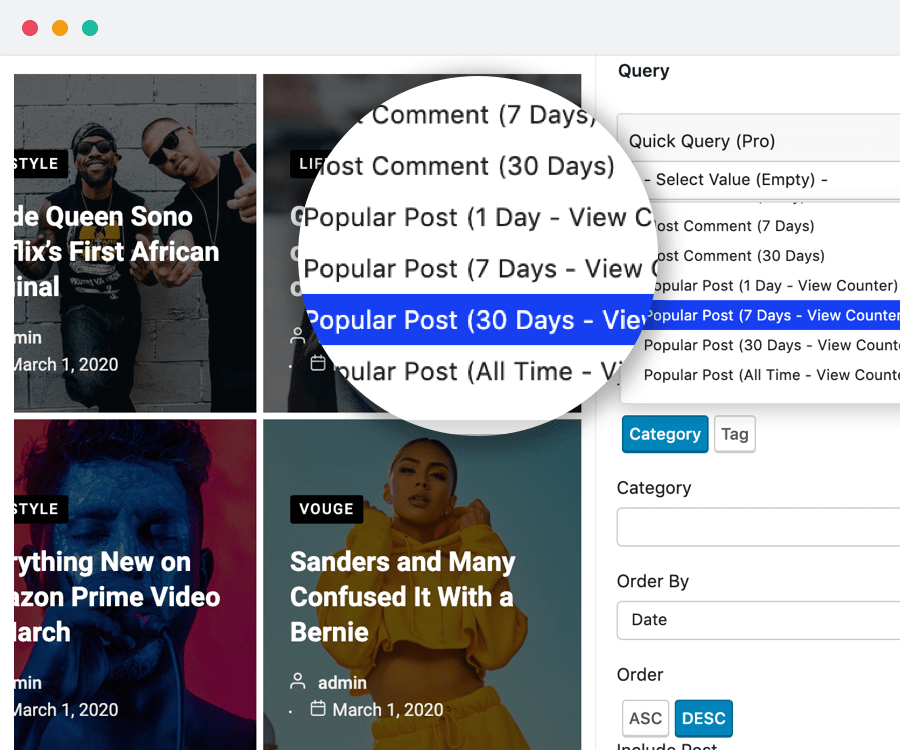Open the Quick Query (Pro) dropdown
This screenshot has width=900, height=750.
coord(760,141)
